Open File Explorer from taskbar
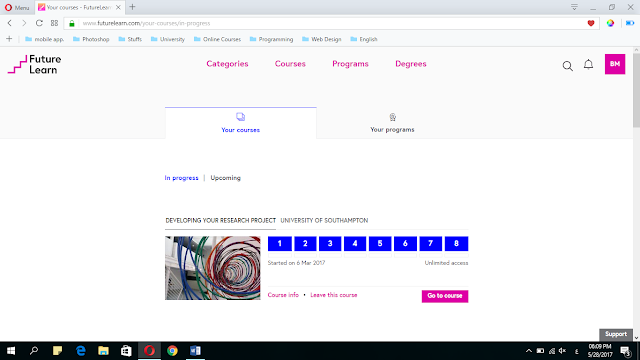 coord(103,351)
